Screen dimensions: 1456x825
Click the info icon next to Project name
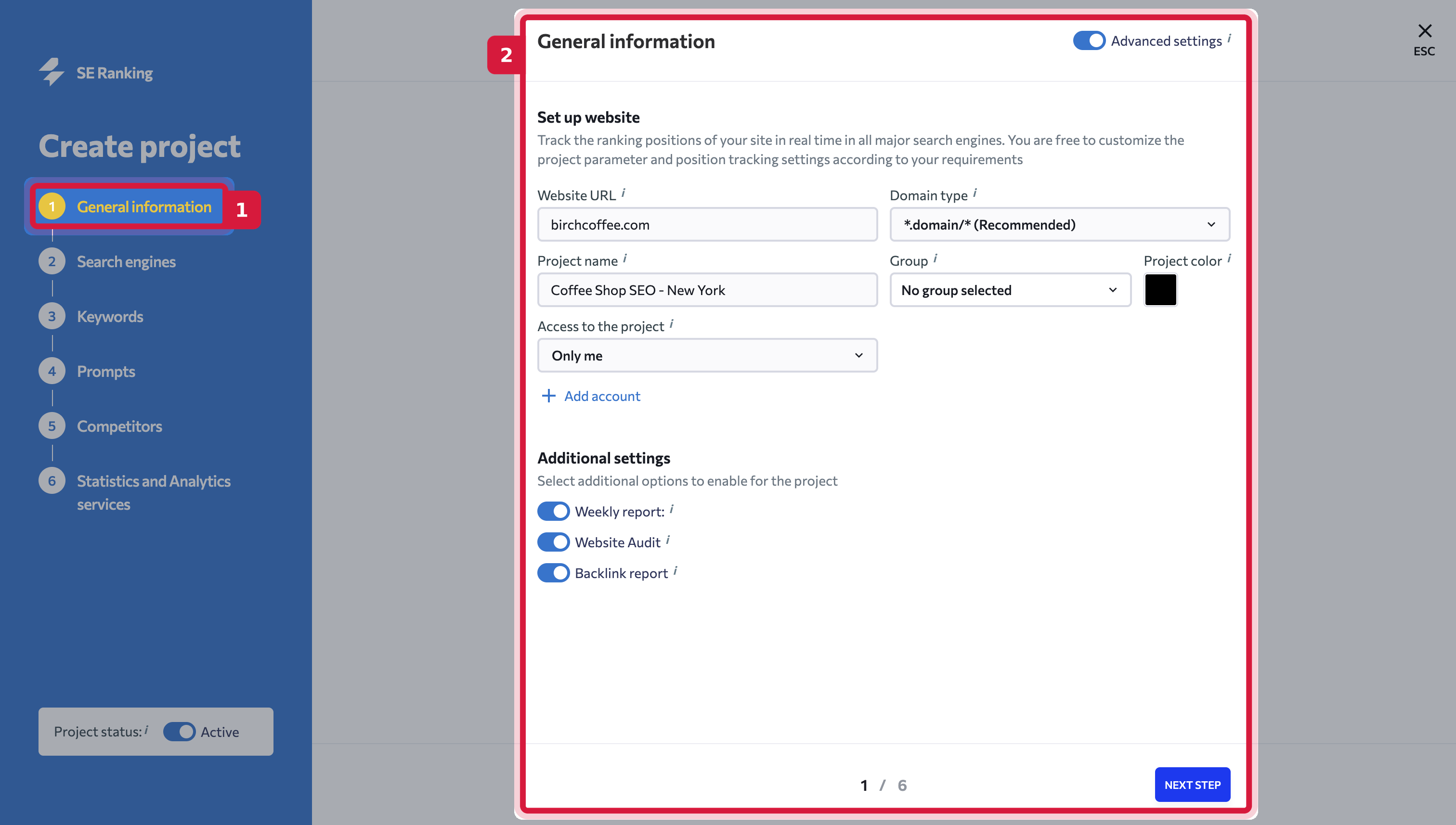point(625,259)
